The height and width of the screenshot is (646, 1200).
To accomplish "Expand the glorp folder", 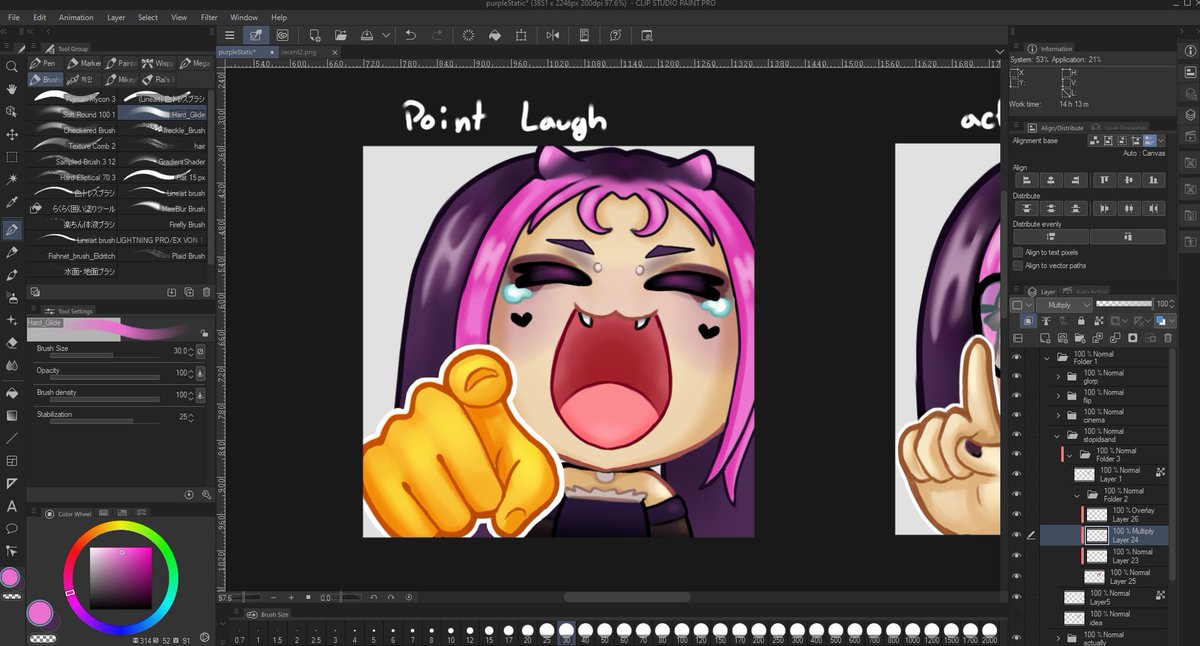I will click(1057, 378).
